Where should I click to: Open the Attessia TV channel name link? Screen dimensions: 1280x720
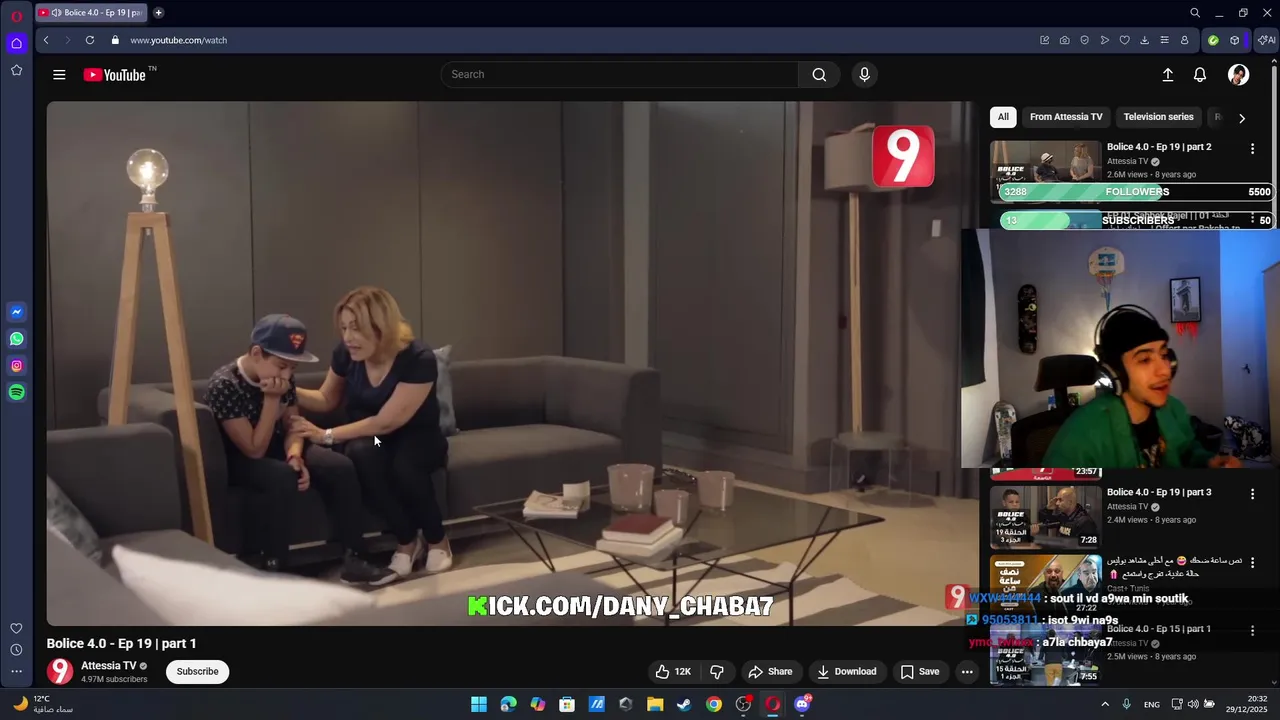tap(108, 666)
